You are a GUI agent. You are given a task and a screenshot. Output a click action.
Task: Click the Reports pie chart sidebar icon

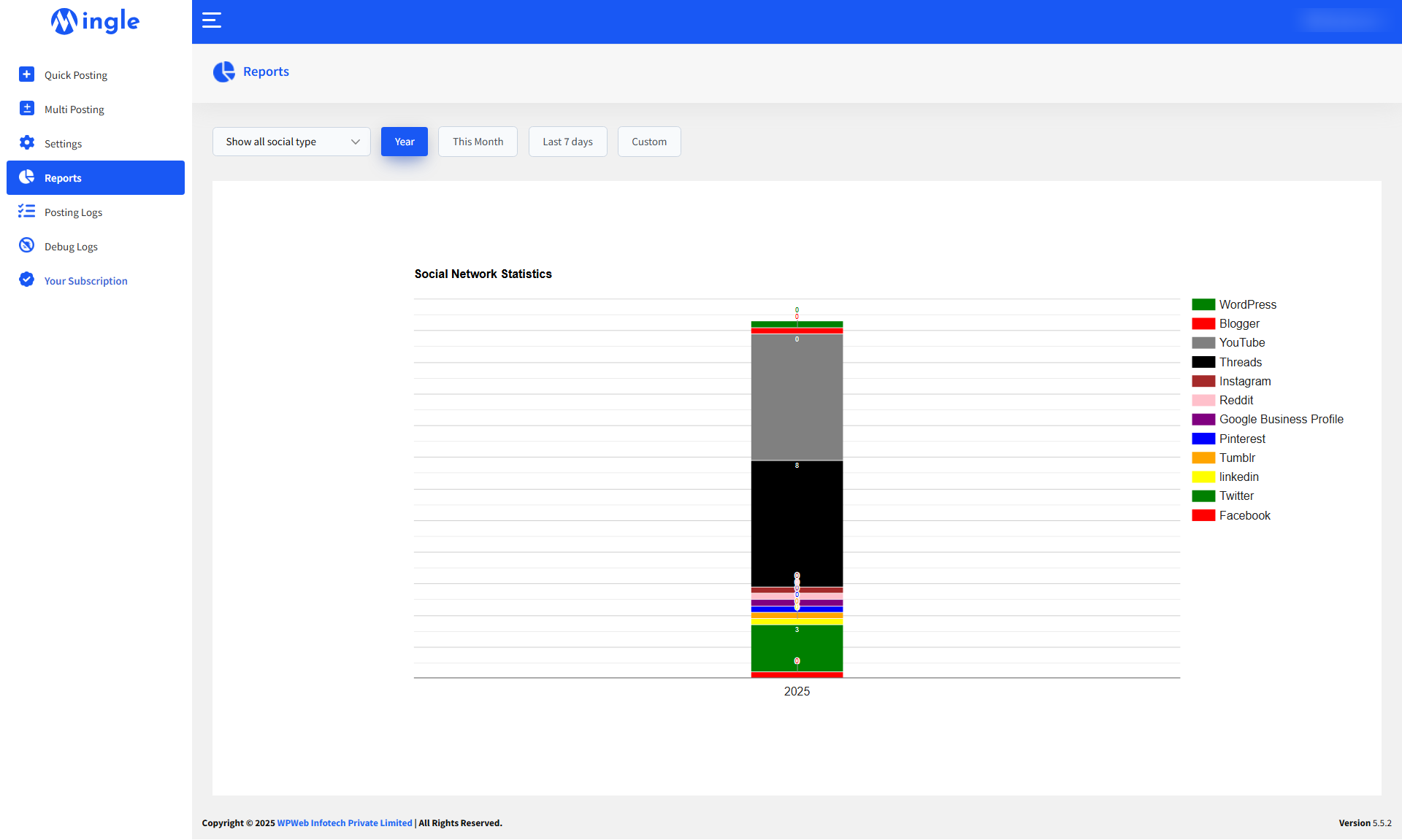(x=26, y=177)
